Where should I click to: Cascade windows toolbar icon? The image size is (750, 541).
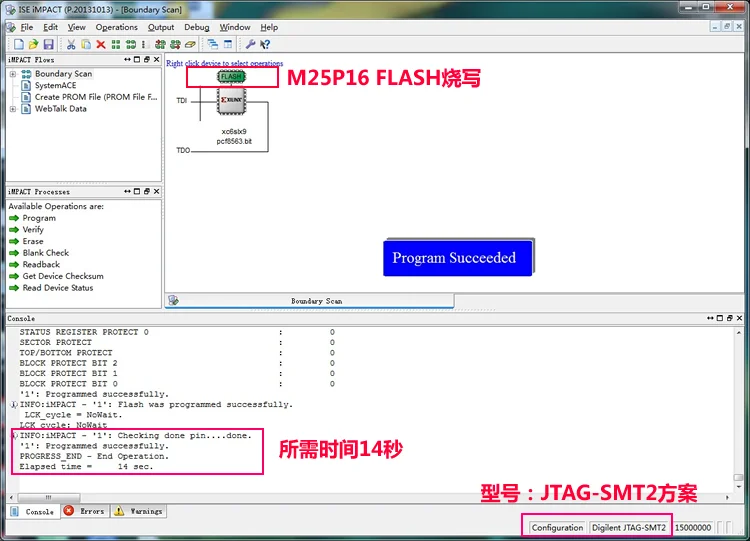click(x=213, y=44)
